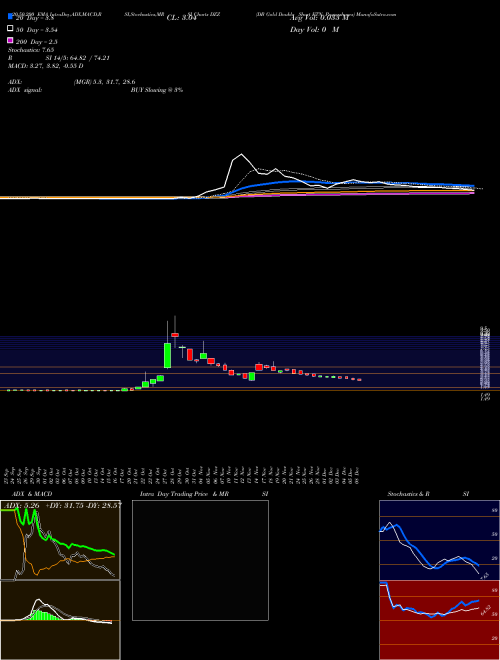Click the 'Stochastics: 7.65' reading
The image size is (500, 660).
[31, 50]
